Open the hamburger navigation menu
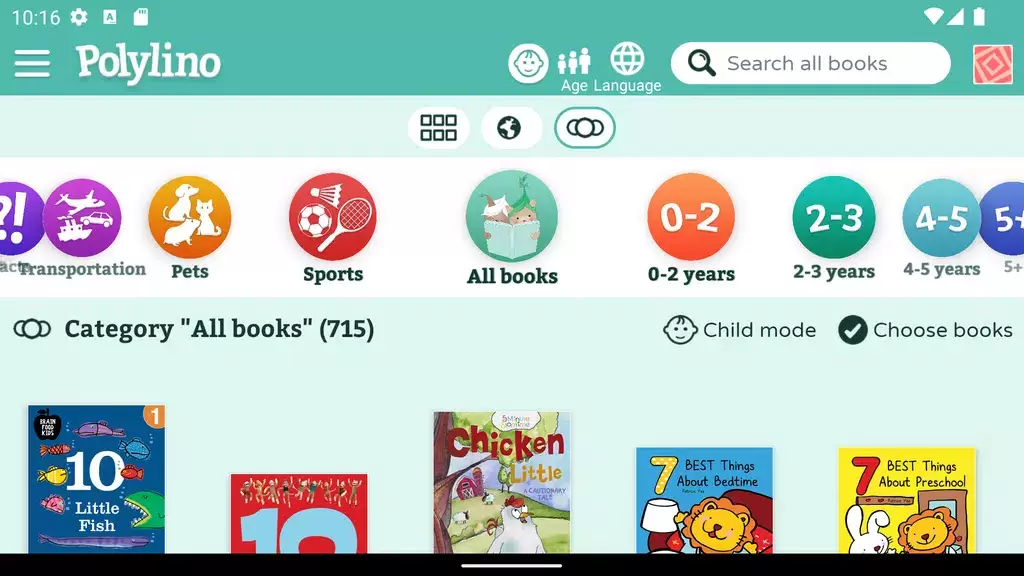This screenshot has height=576, width=1024. 32,63
